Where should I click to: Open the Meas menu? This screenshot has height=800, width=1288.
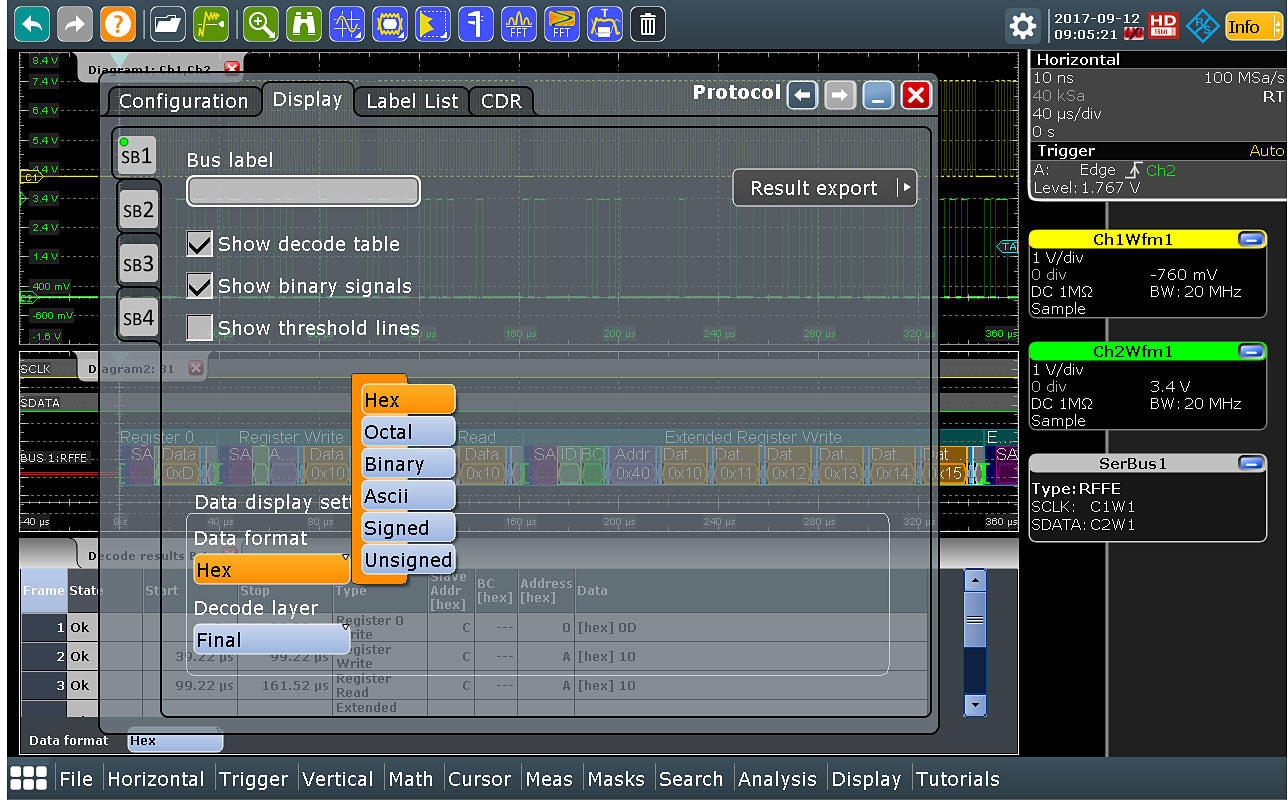tap(549, 779)
